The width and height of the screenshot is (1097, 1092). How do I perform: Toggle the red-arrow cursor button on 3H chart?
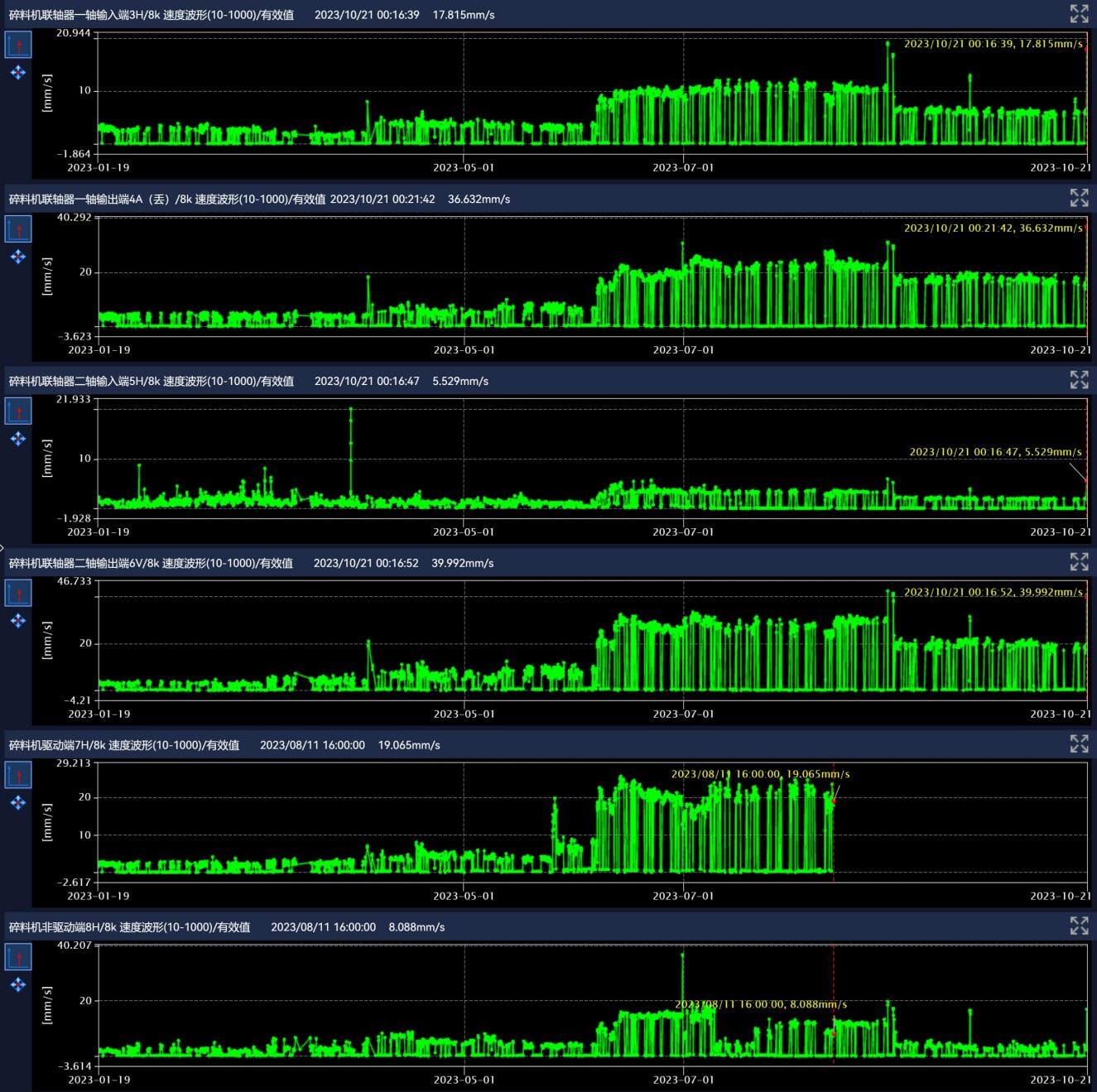18,45
